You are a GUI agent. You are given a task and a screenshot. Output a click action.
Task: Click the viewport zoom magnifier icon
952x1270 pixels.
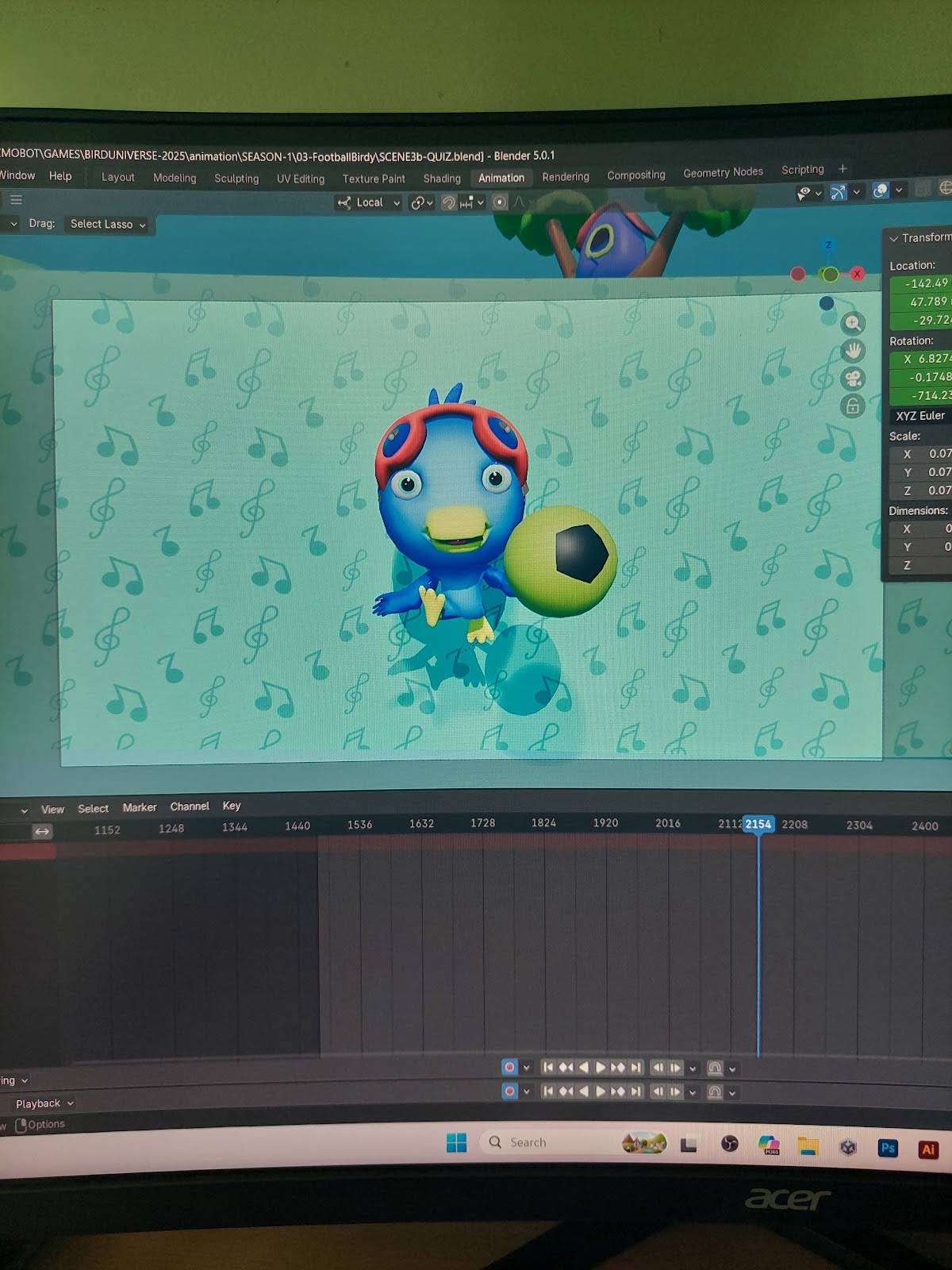(x=853, y=323)
